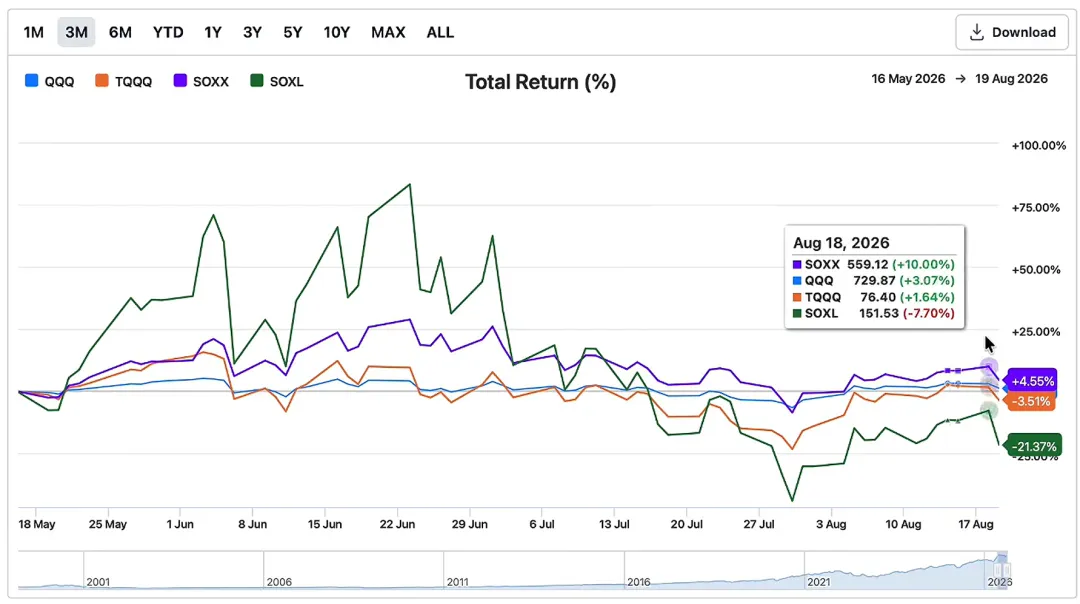Image resolution: width=1080 pixels, height=604 pixels.
Task: Switch to MAX range
Action: click(388, 32)
